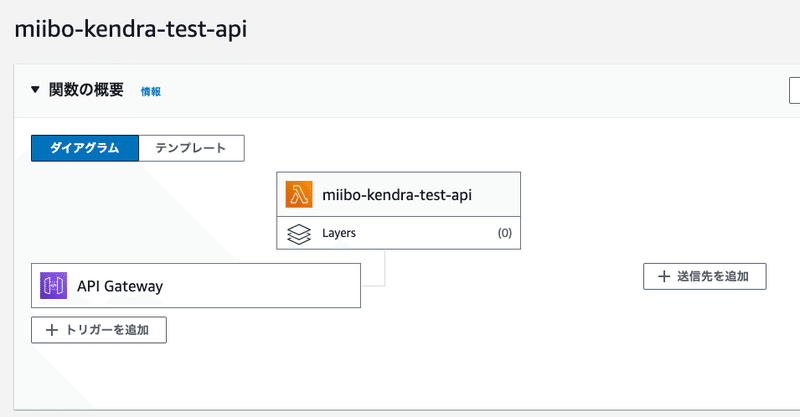Click the Layers count (0)

pos(505,233)
